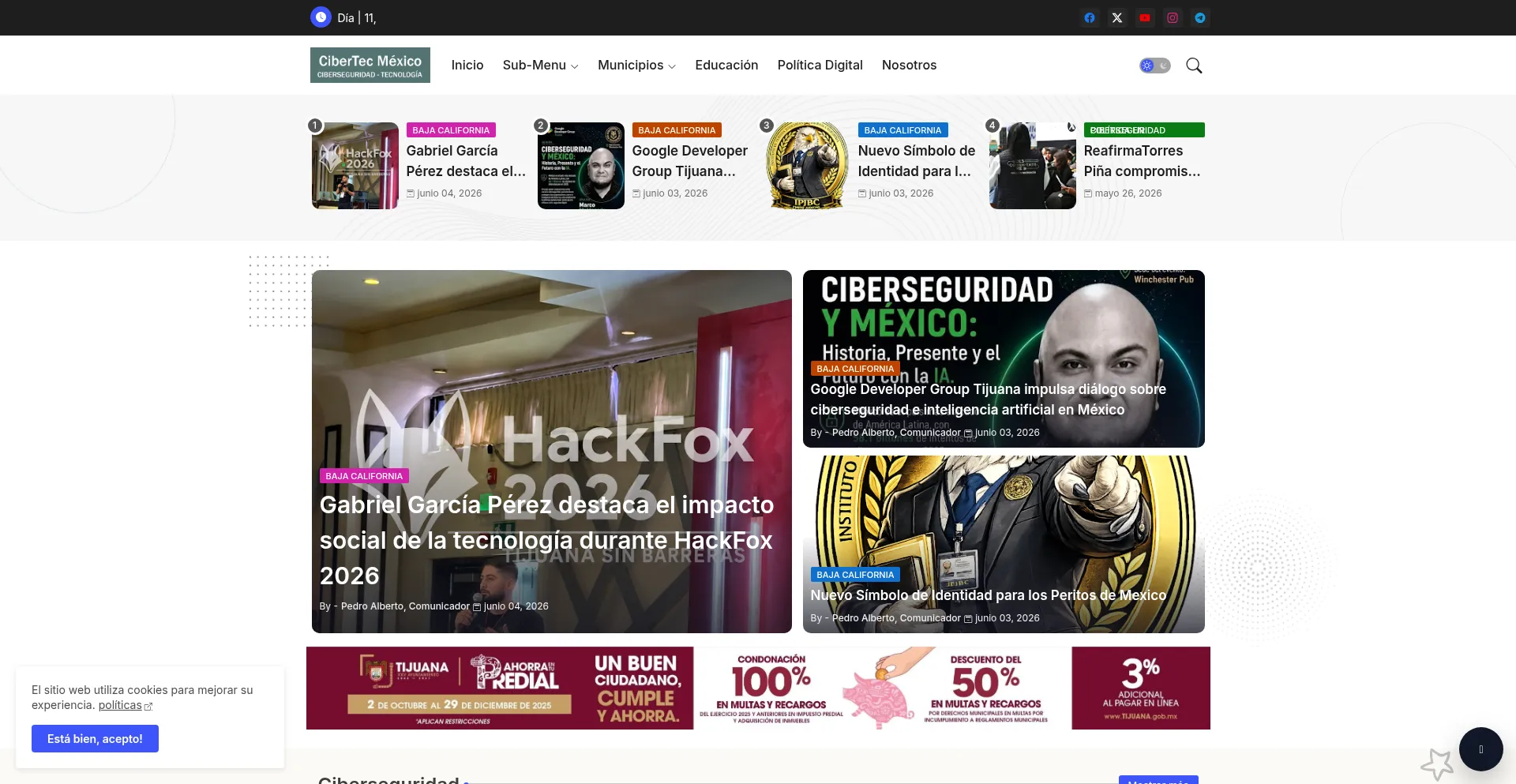The image size is (1516, 784).
Task: Open the featured Google Developer Group Tijuana ciberseguridad headline
Action: (x=988, y=400)
